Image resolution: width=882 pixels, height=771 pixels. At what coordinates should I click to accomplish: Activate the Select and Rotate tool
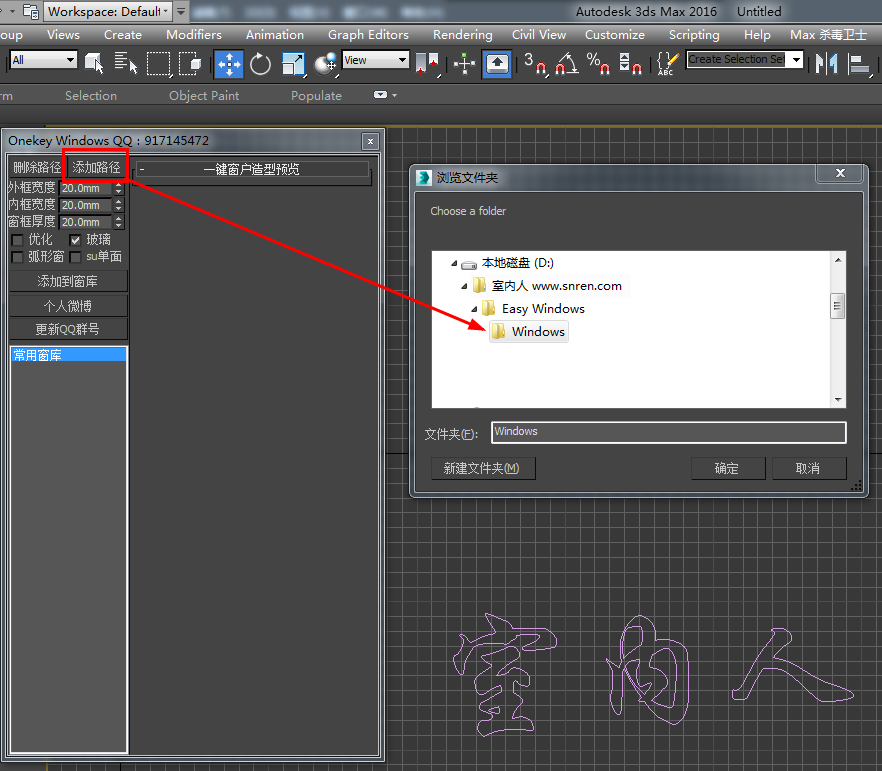click(260, 64)
